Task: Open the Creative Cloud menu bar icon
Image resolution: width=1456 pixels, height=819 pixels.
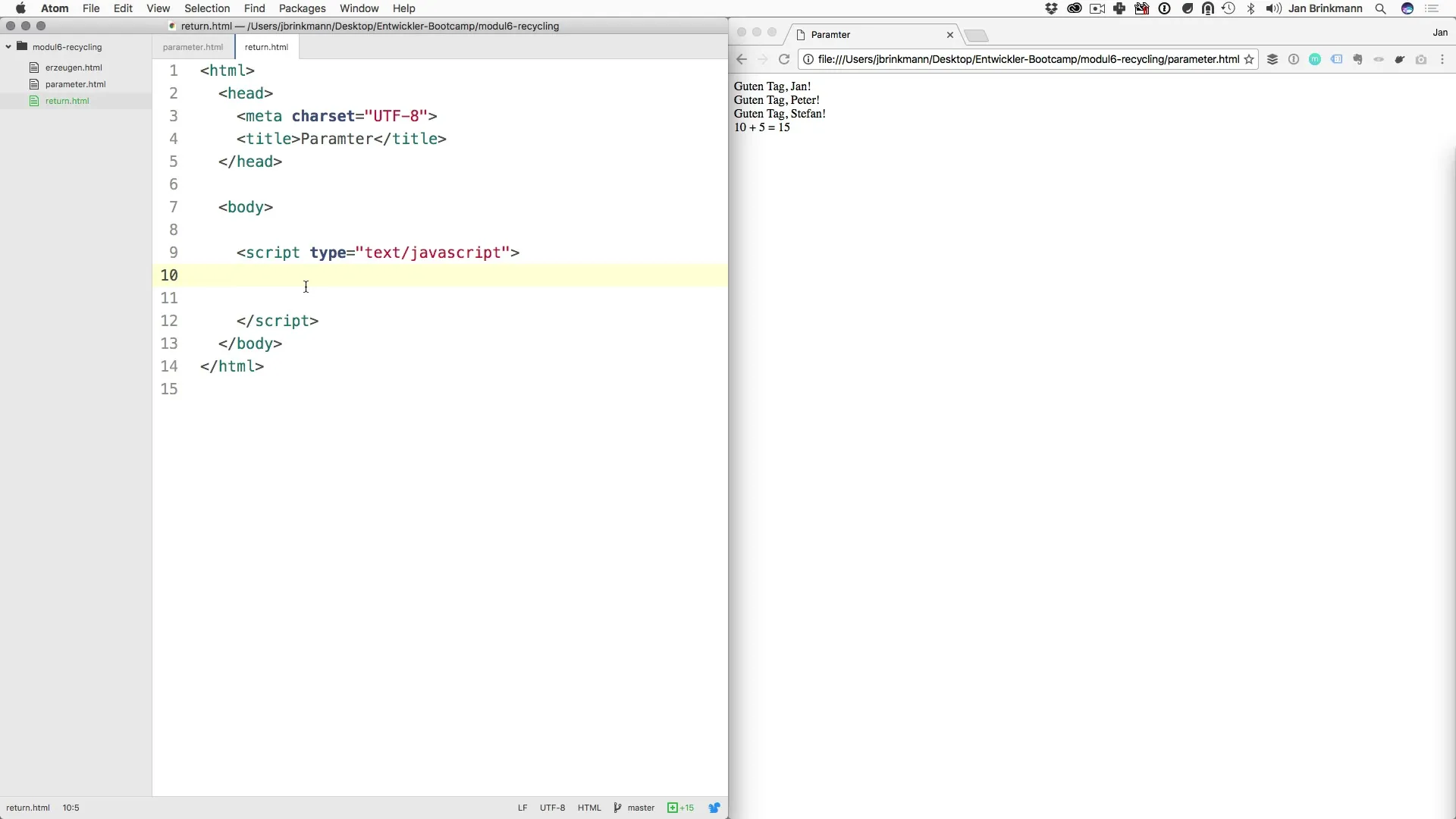Action: 1074,8
